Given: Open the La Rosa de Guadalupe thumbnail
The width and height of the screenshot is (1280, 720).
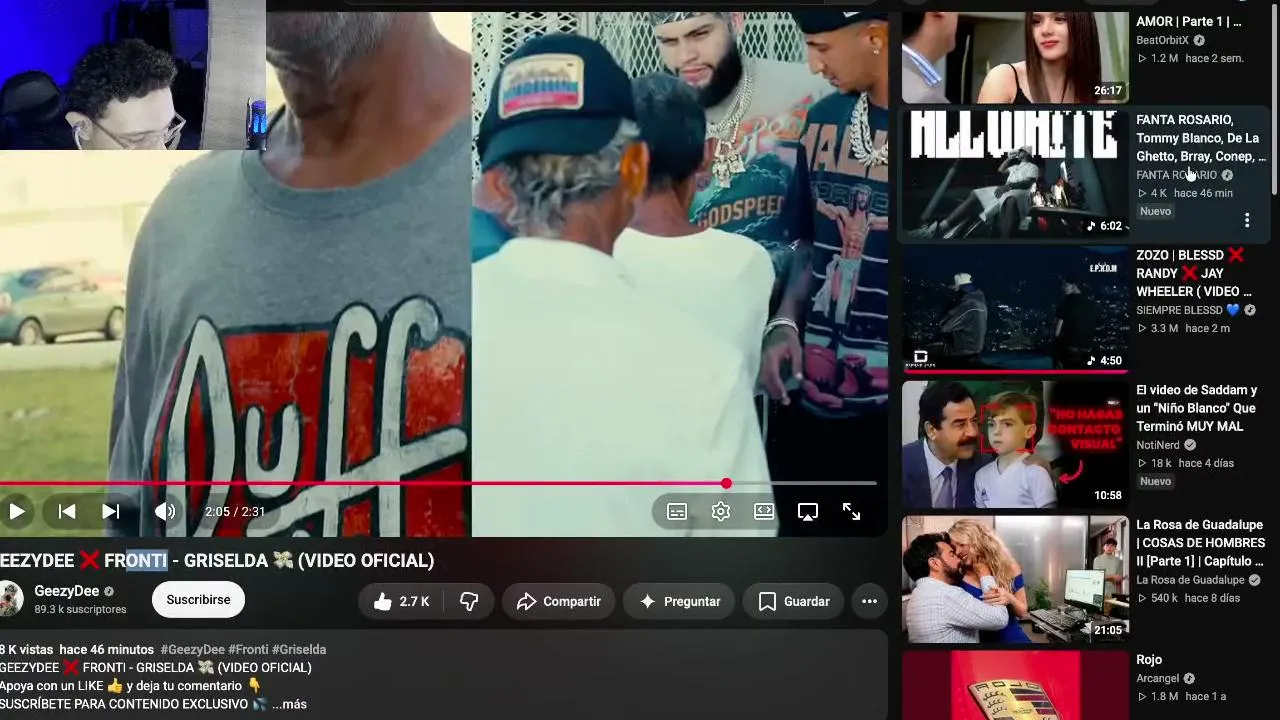Looking at the screenshot, I should click(1015, 579).
